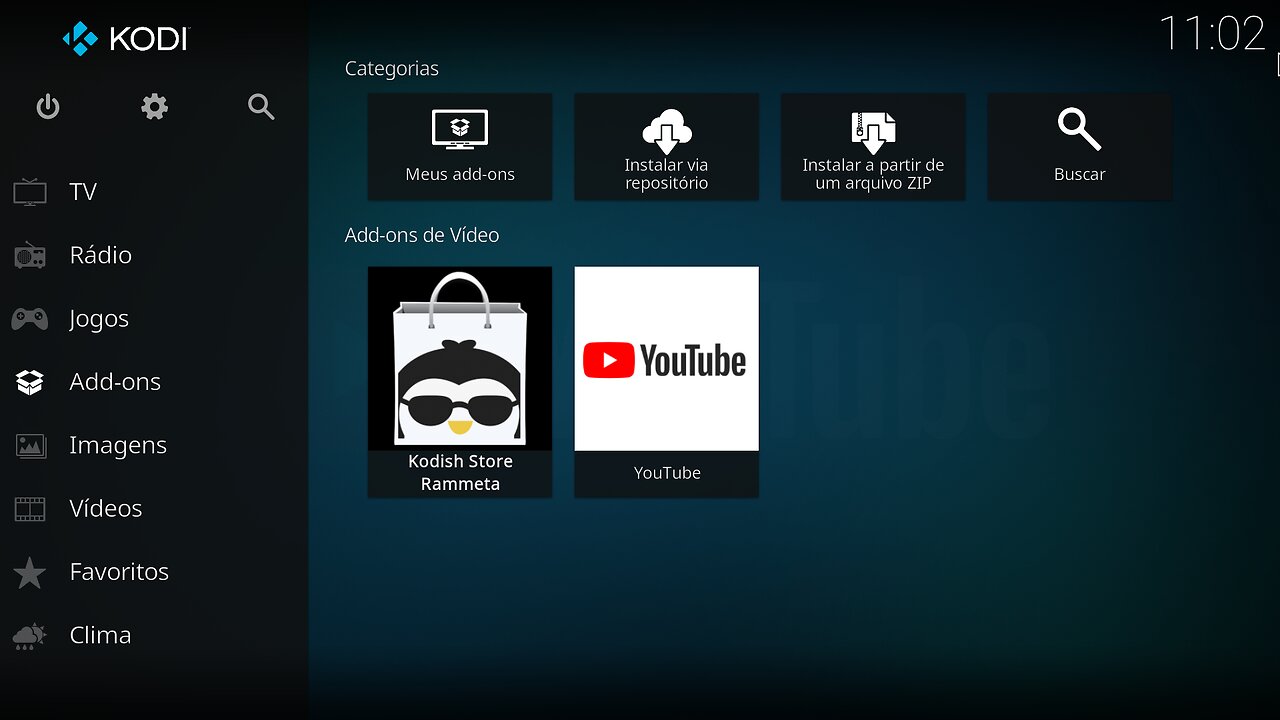Click the Favoritos star icon
The width and height of the screenshot is (1280, 720).
coord(30,573)
